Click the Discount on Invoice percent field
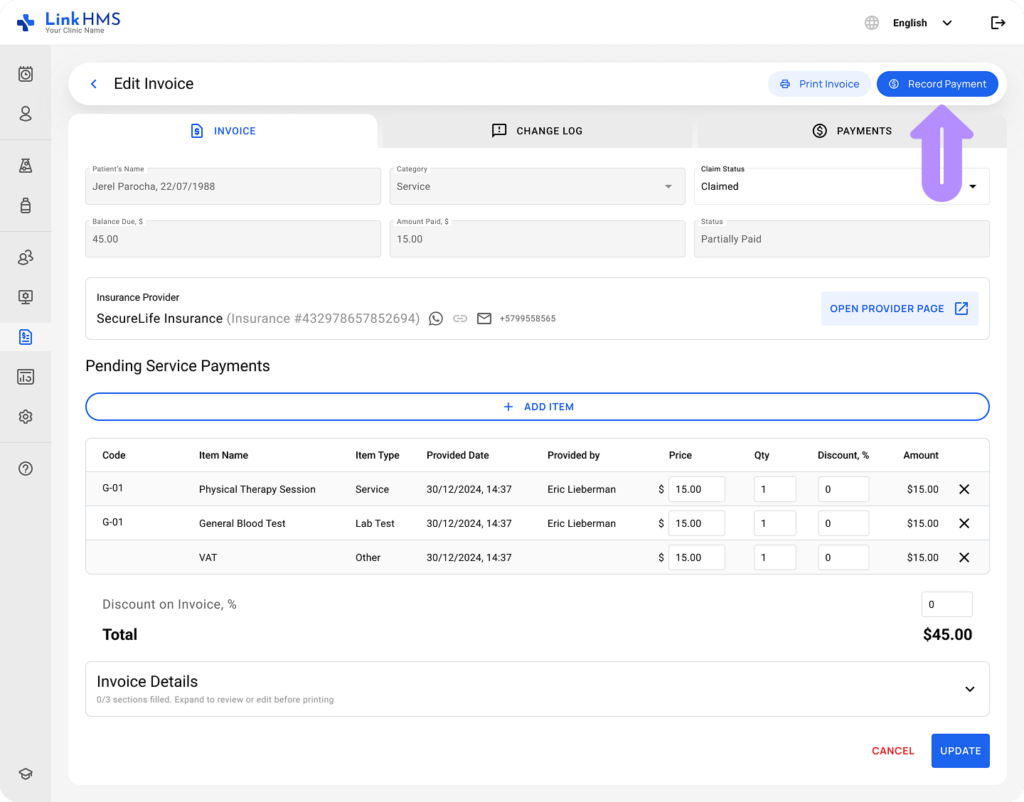This screenshot has height=802, width=1024. 947,604
